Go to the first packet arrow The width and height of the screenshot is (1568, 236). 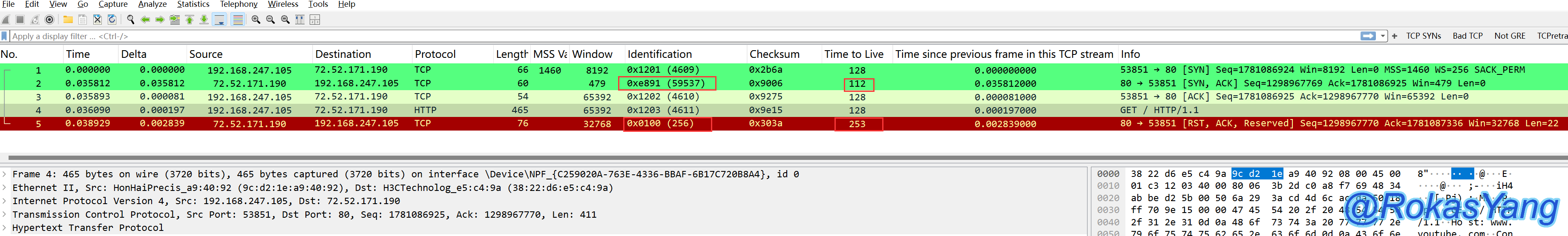189,20
